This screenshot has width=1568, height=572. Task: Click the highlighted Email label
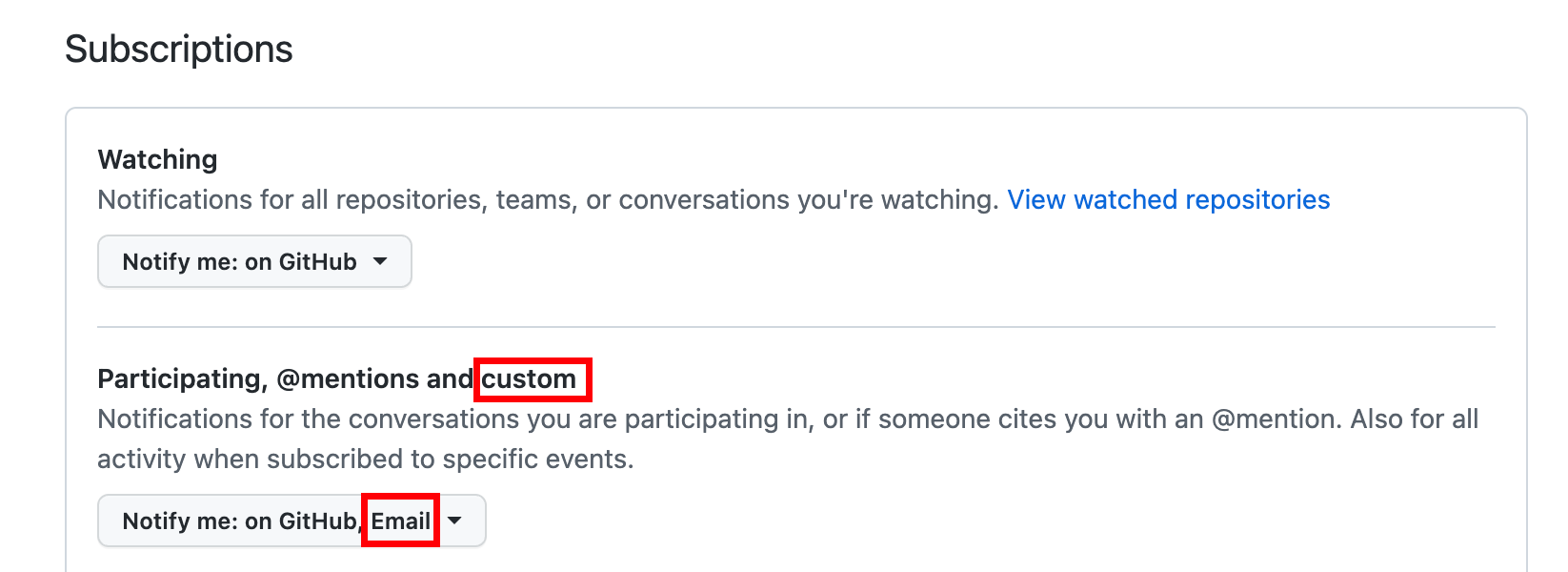[400, 521]
